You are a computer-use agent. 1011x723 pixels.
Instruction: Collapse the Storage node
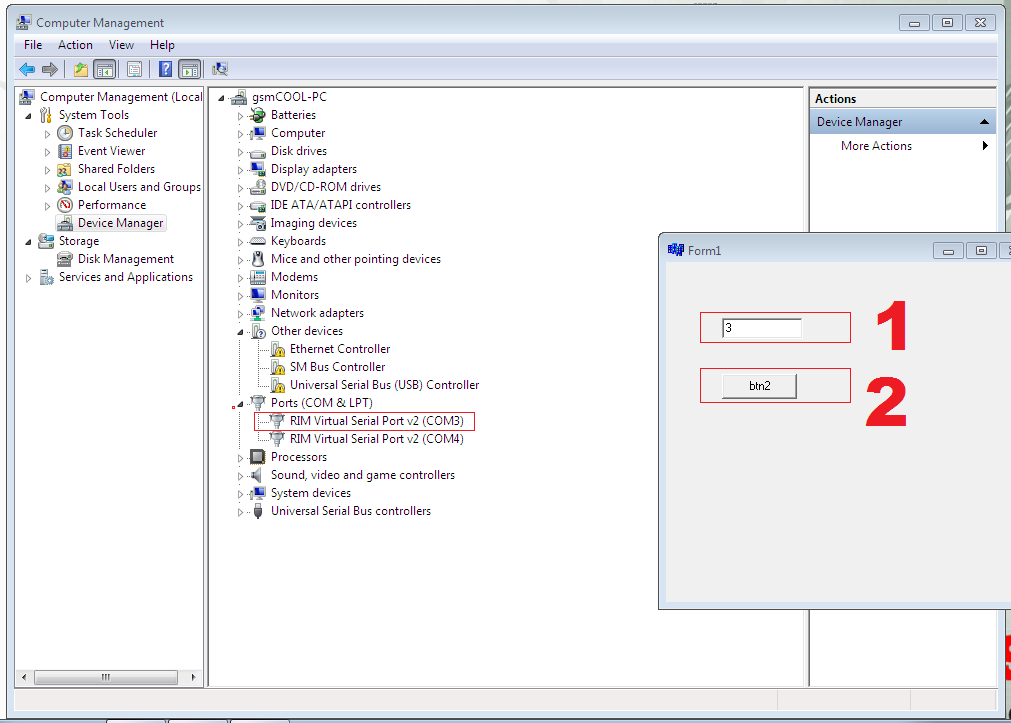(28, 242)
